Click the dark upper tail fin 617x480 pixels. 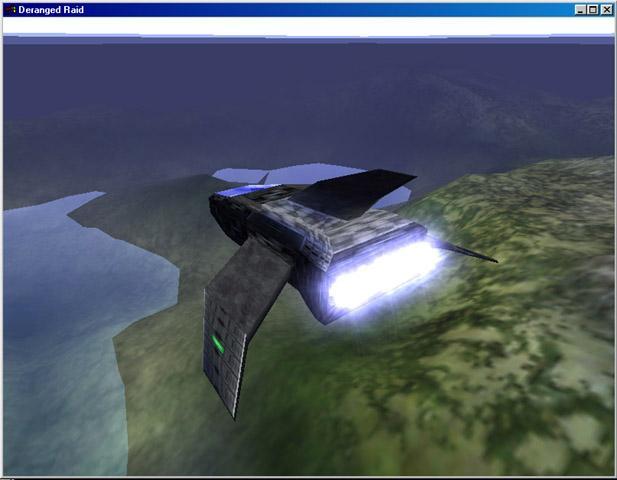(x=354, y=191)
